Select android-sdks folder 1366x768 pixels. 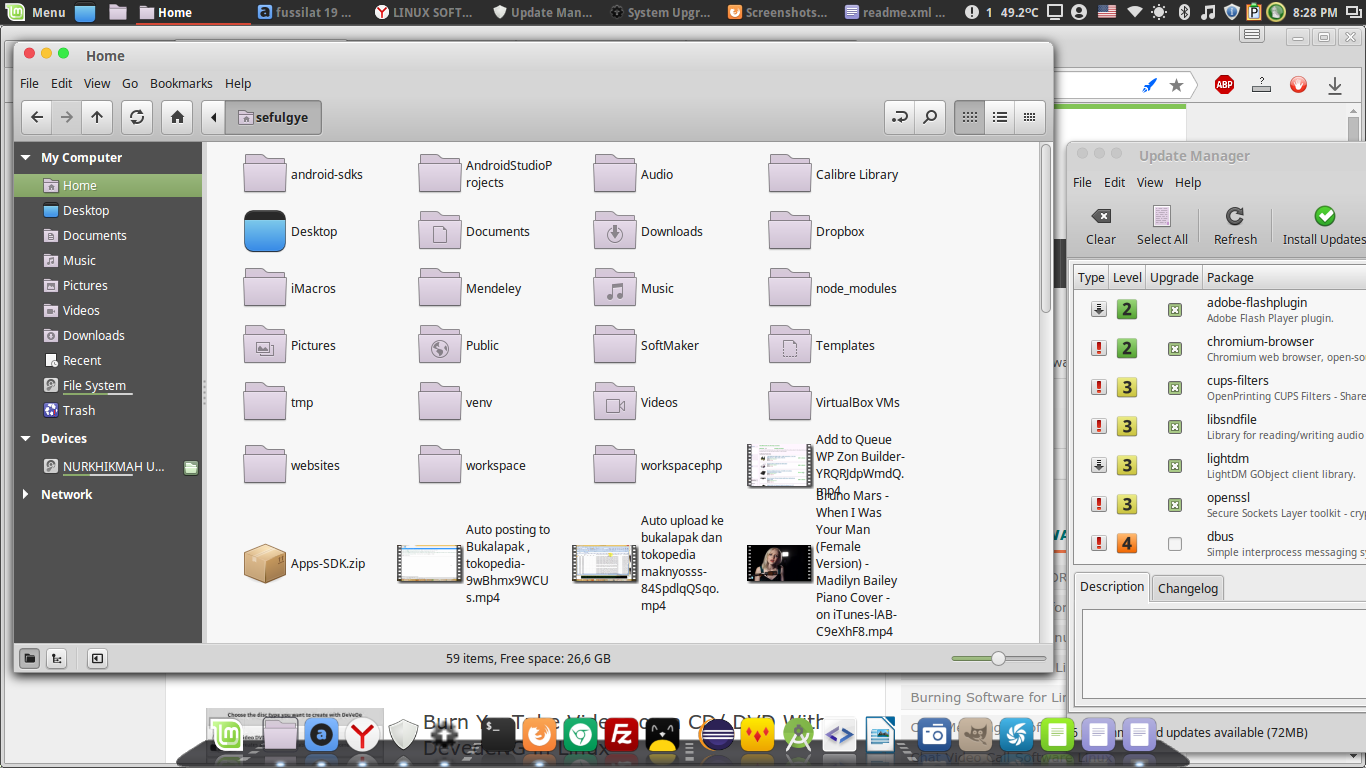point(304,174)
